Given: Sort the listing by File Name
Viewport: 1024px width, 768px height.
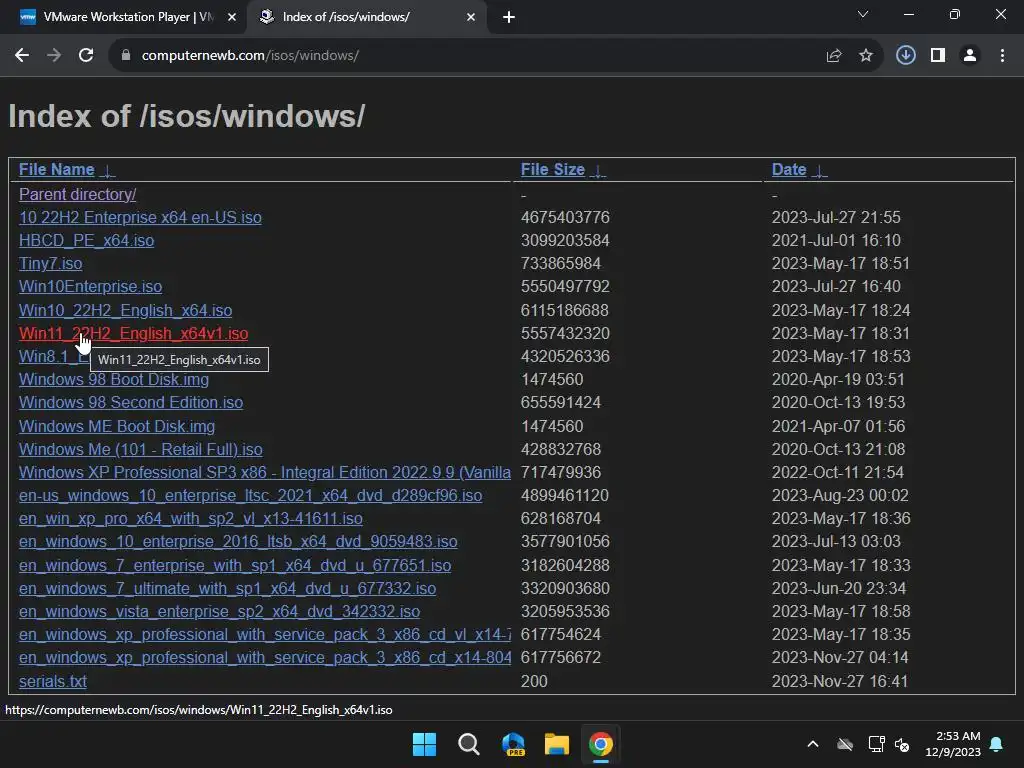Looking at the screenshot, I should click(x=57, y=170).
